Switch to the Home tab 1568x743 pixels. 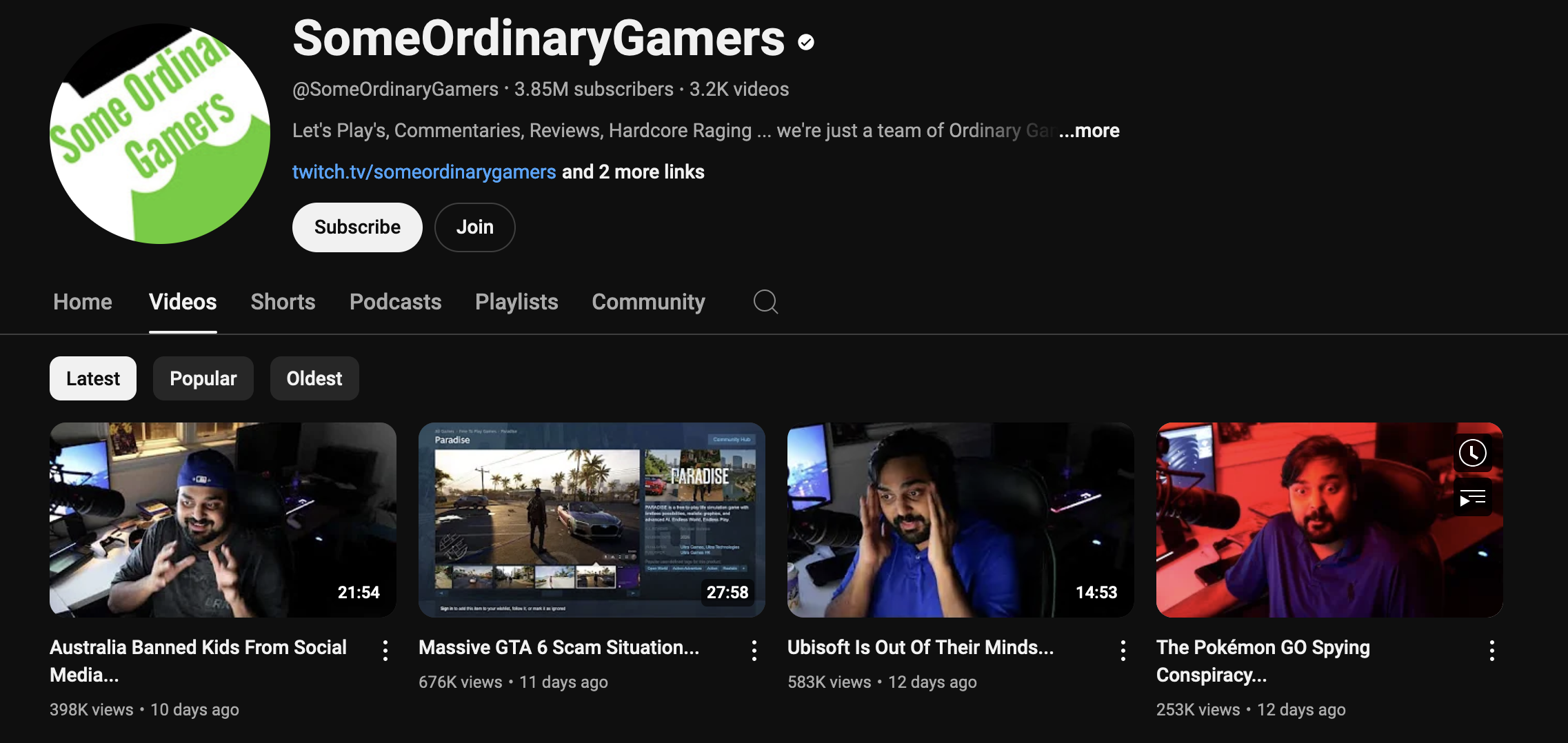tap(83, 302)
